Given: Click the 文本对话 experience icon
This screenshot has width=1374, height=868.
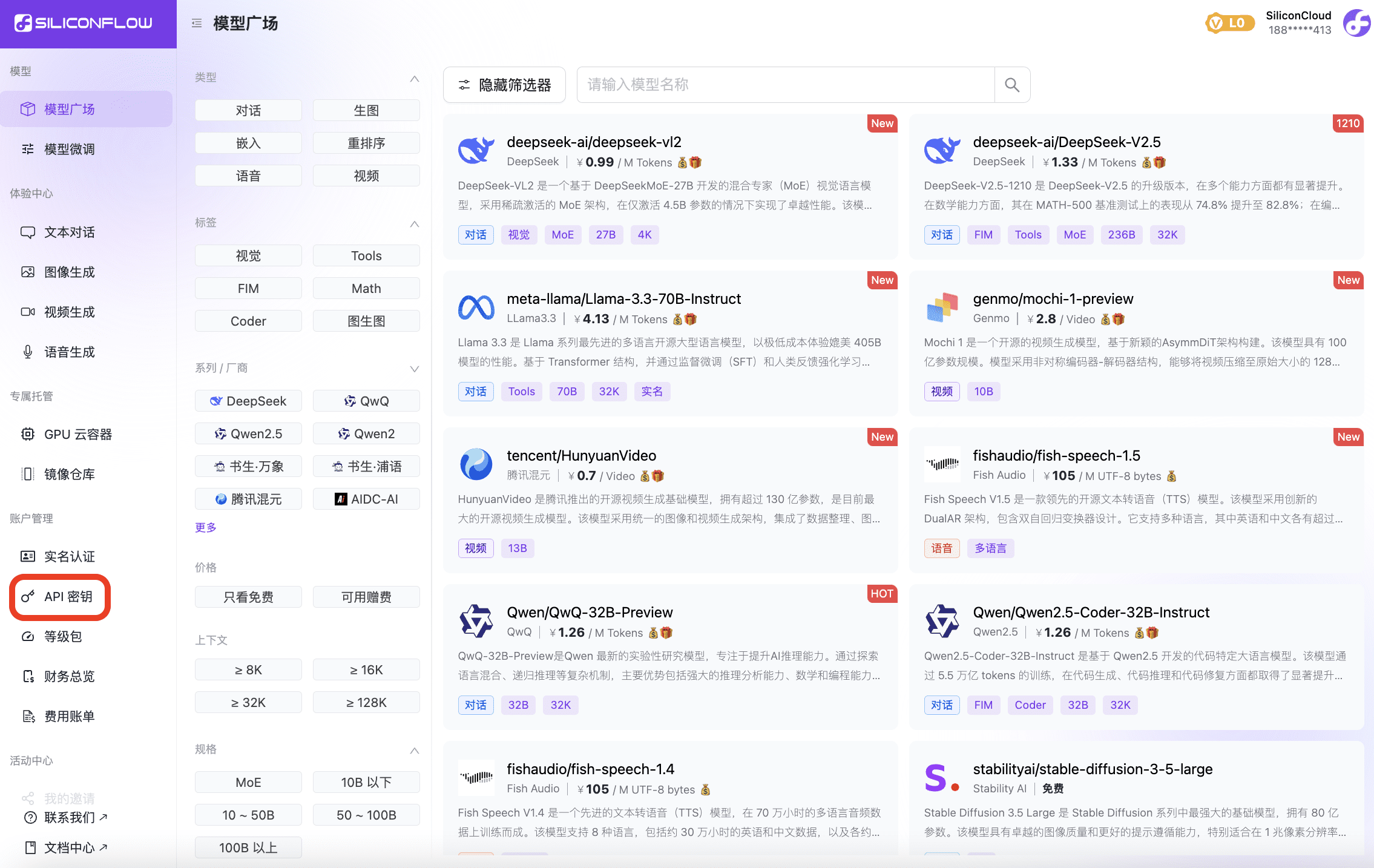Looking at the screenshot, I should (27, 232).
